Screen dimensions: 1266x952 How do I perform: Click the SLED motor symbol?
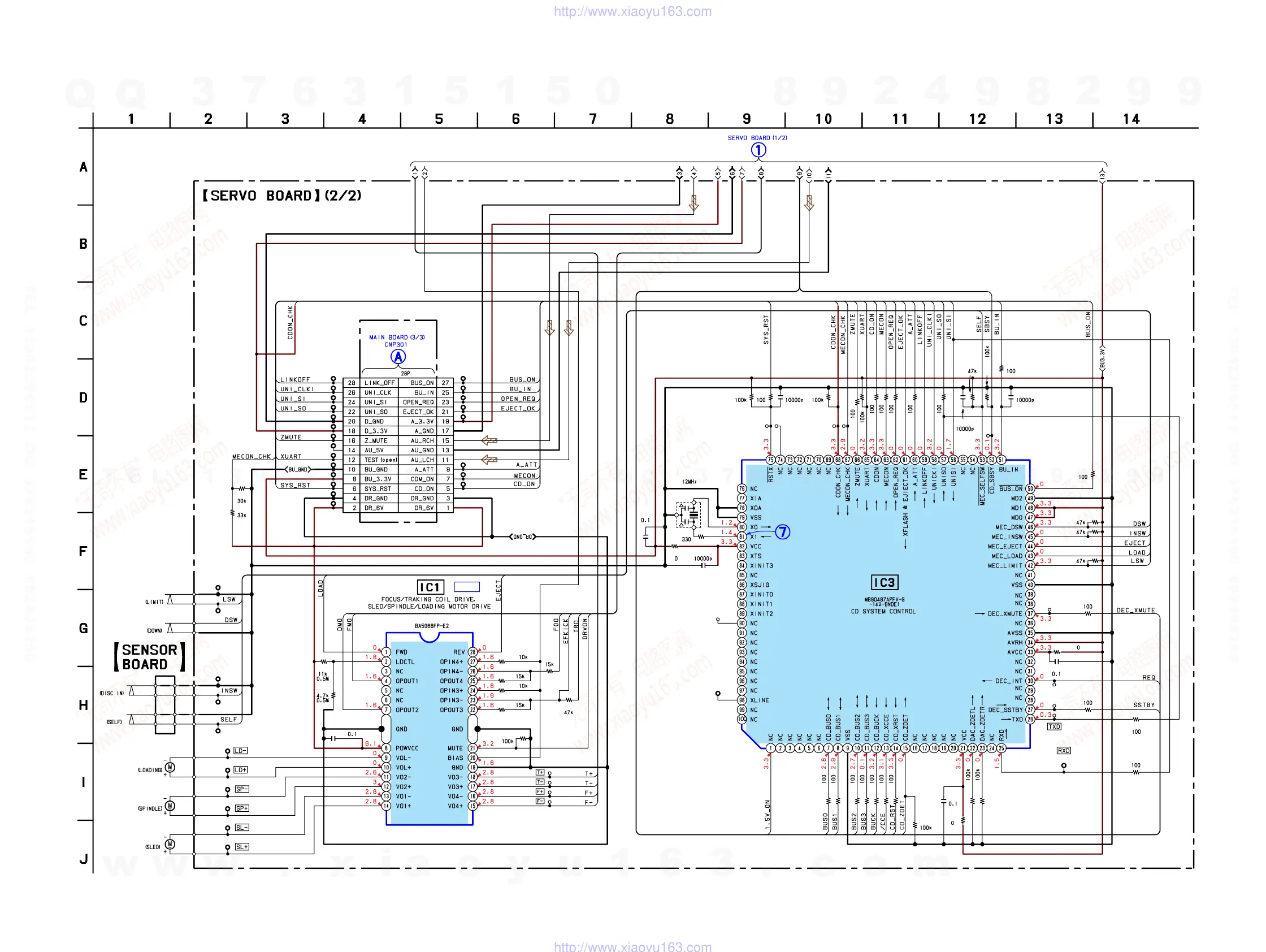tap(170, 844)
